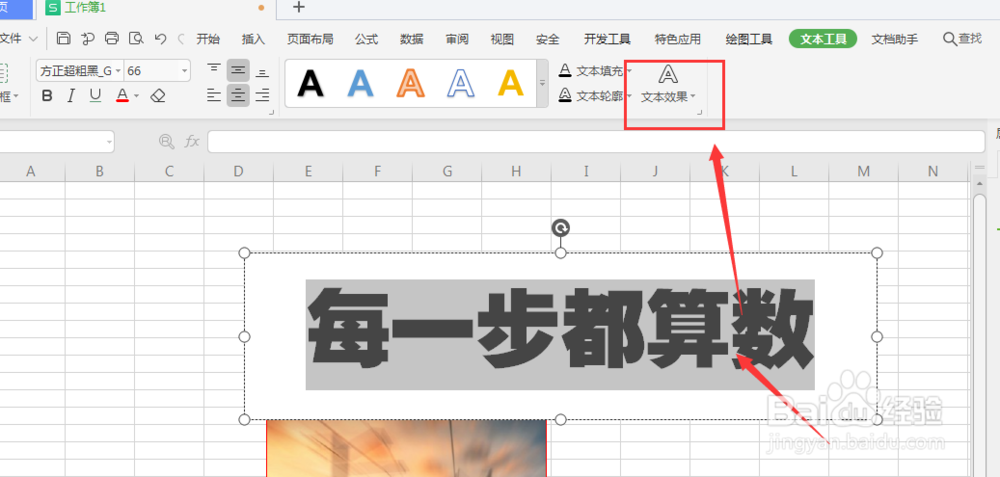Switch to 审阅 tab

(457, 39)
